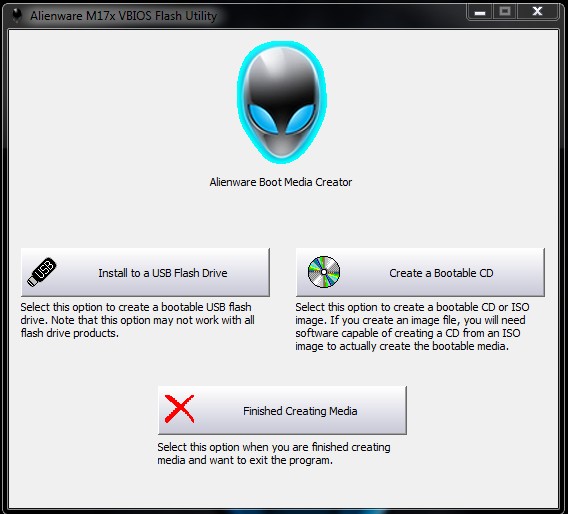Click the bootable USB flash drive description
This screenshot has height=514, width=568.
[x=138, y=320]
